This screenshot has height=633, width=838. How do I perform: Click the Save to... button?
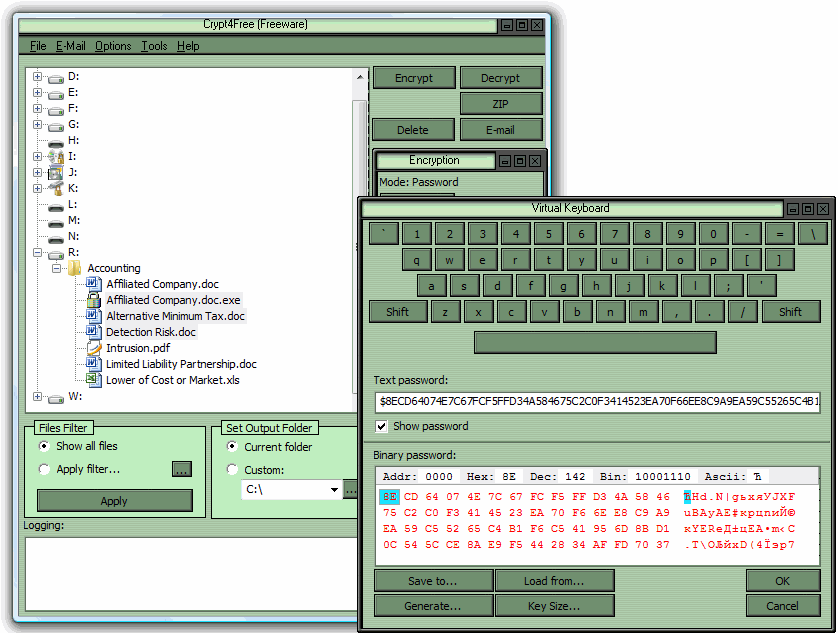point(433,581)
